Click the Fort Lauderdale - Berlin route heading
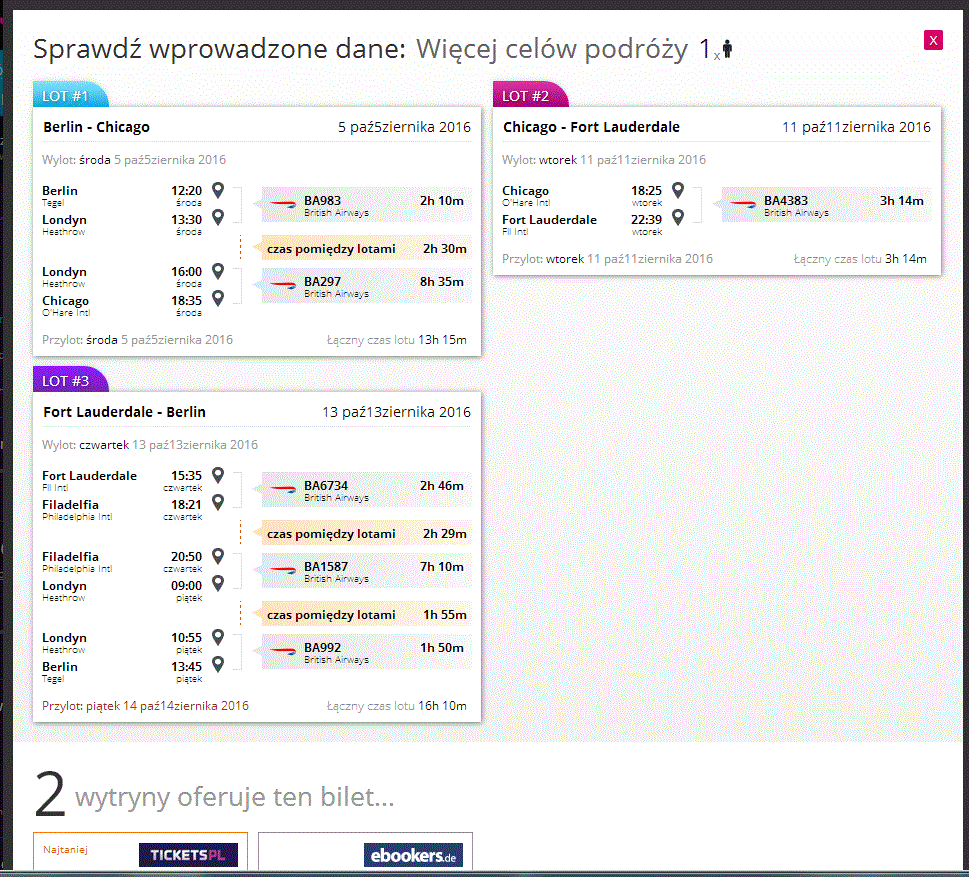 click(x=124, y=412)
